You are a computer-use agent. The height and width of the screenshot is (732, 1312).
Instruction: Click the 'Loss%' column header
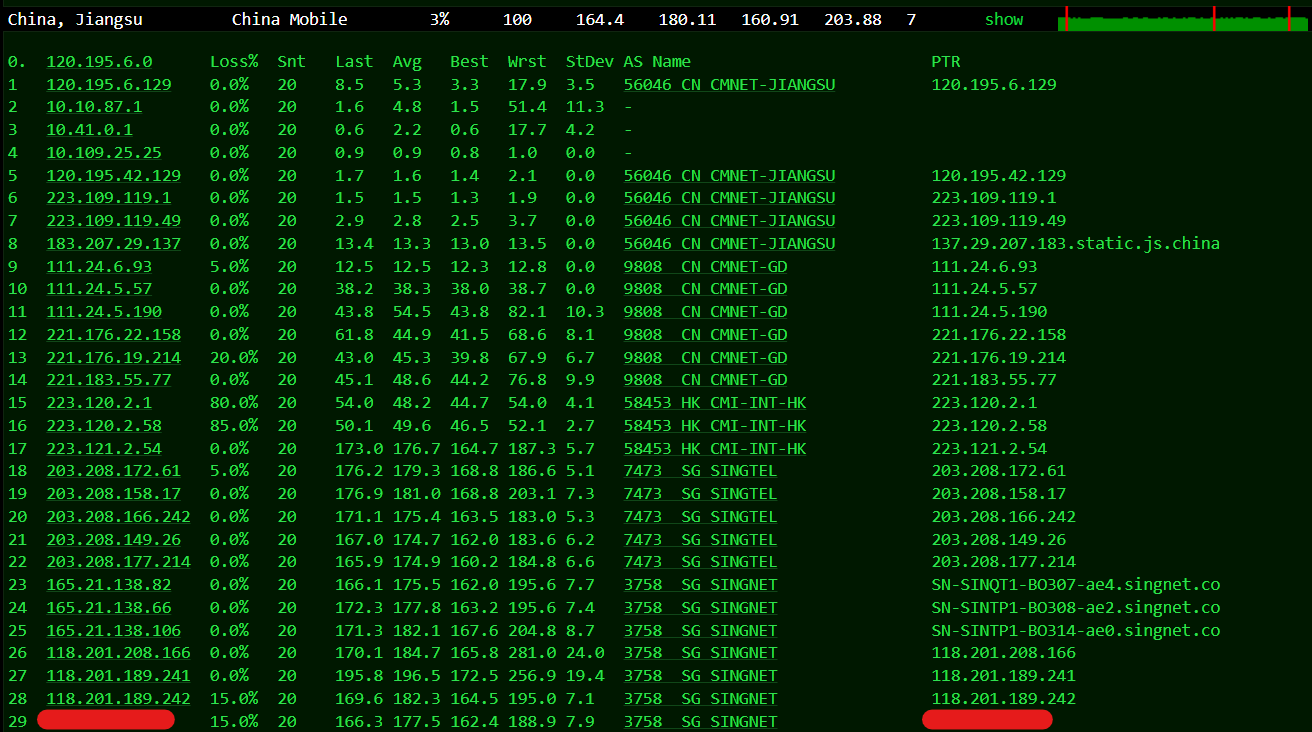[234, 62]
